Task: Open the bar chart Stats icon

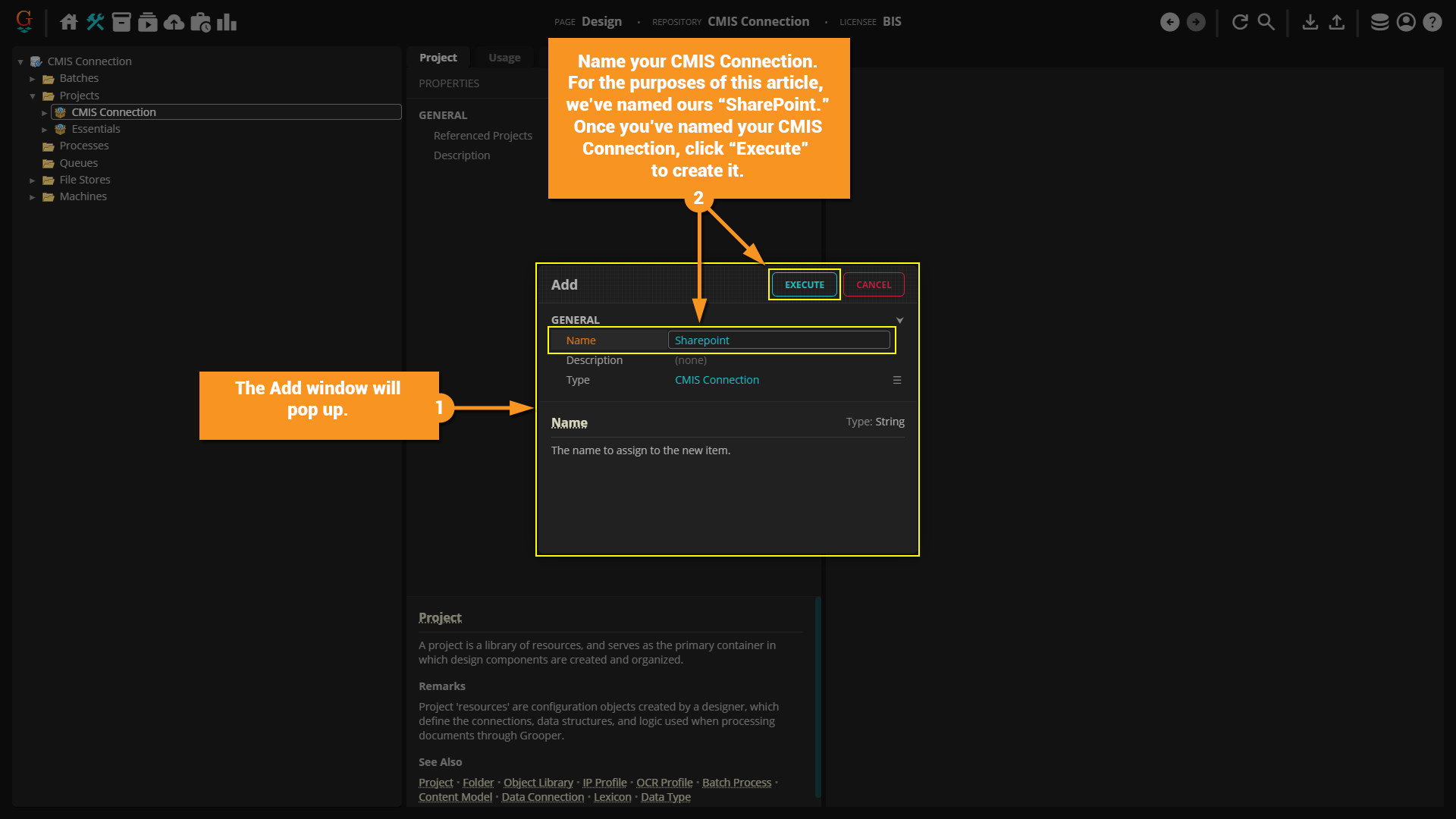Action: pos(227,22)
